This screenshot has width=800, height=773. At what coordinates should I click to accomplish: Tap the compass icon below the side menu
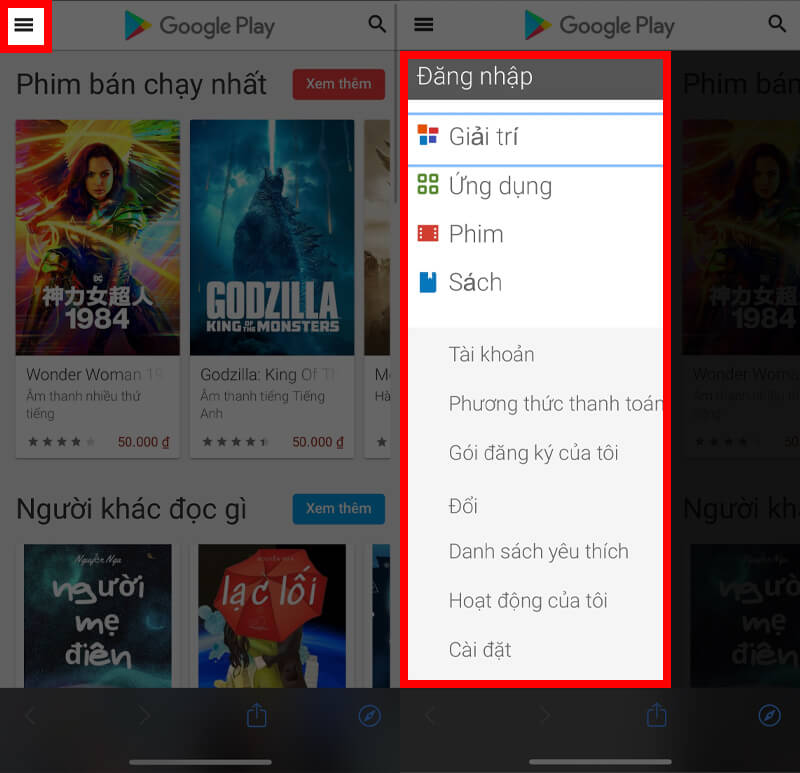(769, 715)
